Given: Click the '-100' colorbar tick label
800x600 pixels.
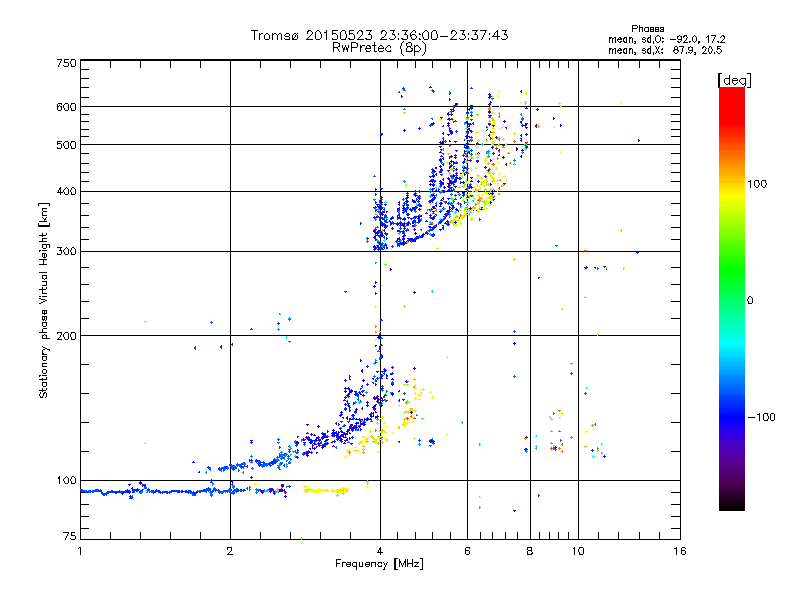Looking at the screenshot, I should click(761, 417).
